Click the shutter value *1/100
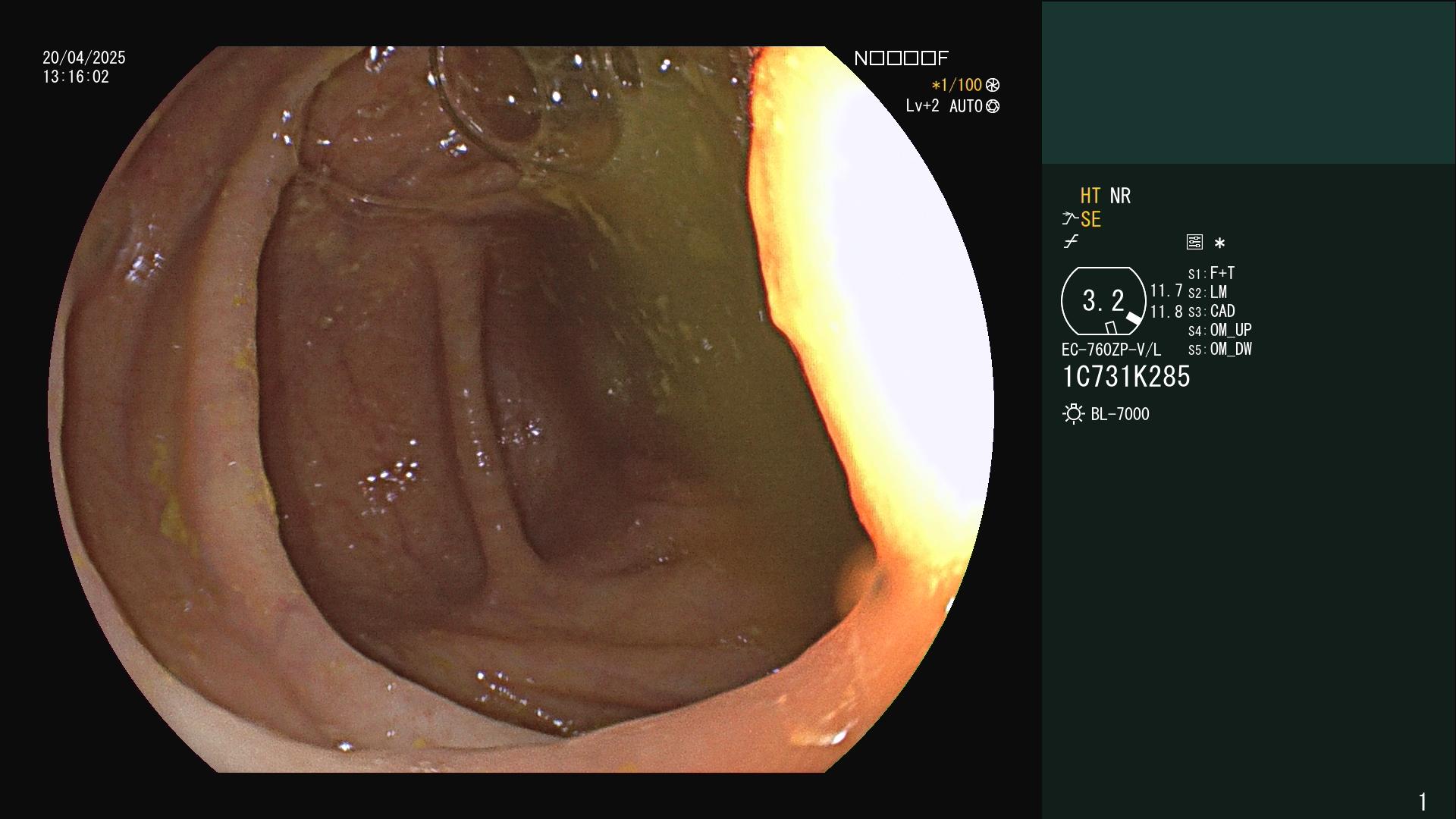Viewport: 1456px width, 819px height. [957, 86]
